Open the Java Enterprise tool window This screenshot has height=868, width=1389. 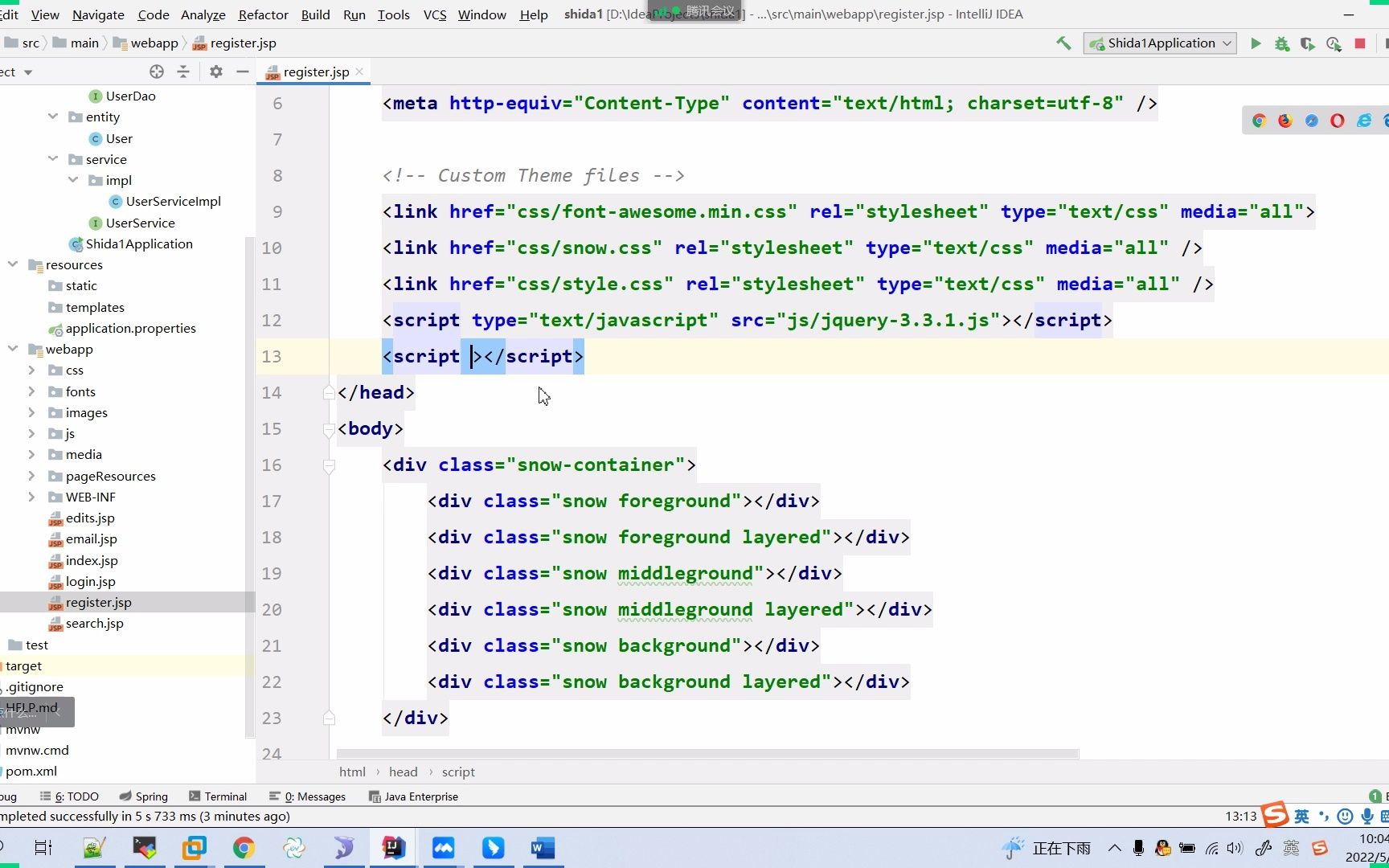pyautogui.click(x=413, y=796)
